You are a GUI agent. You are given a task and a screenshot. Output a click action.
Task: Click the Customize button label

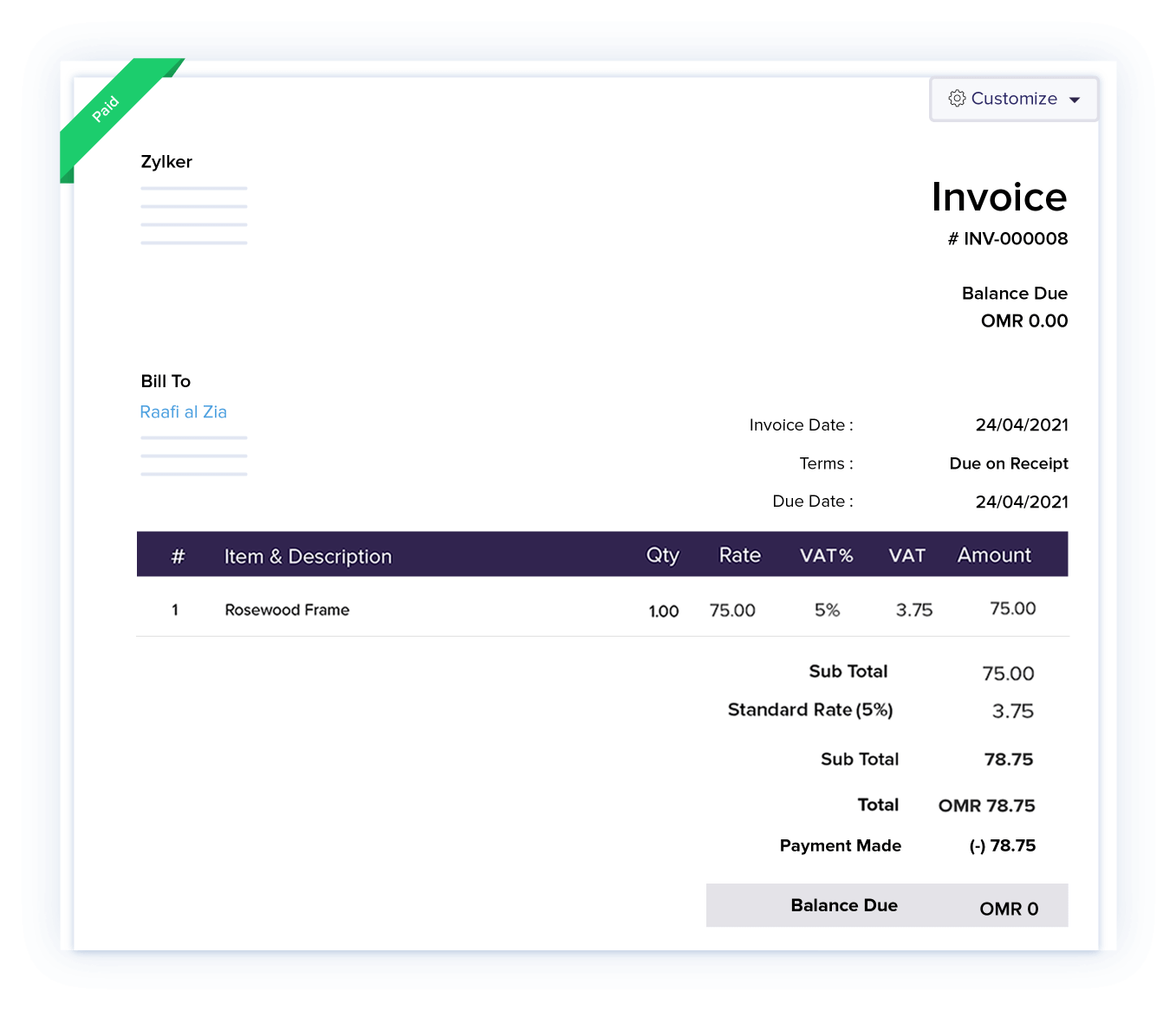1014,99
